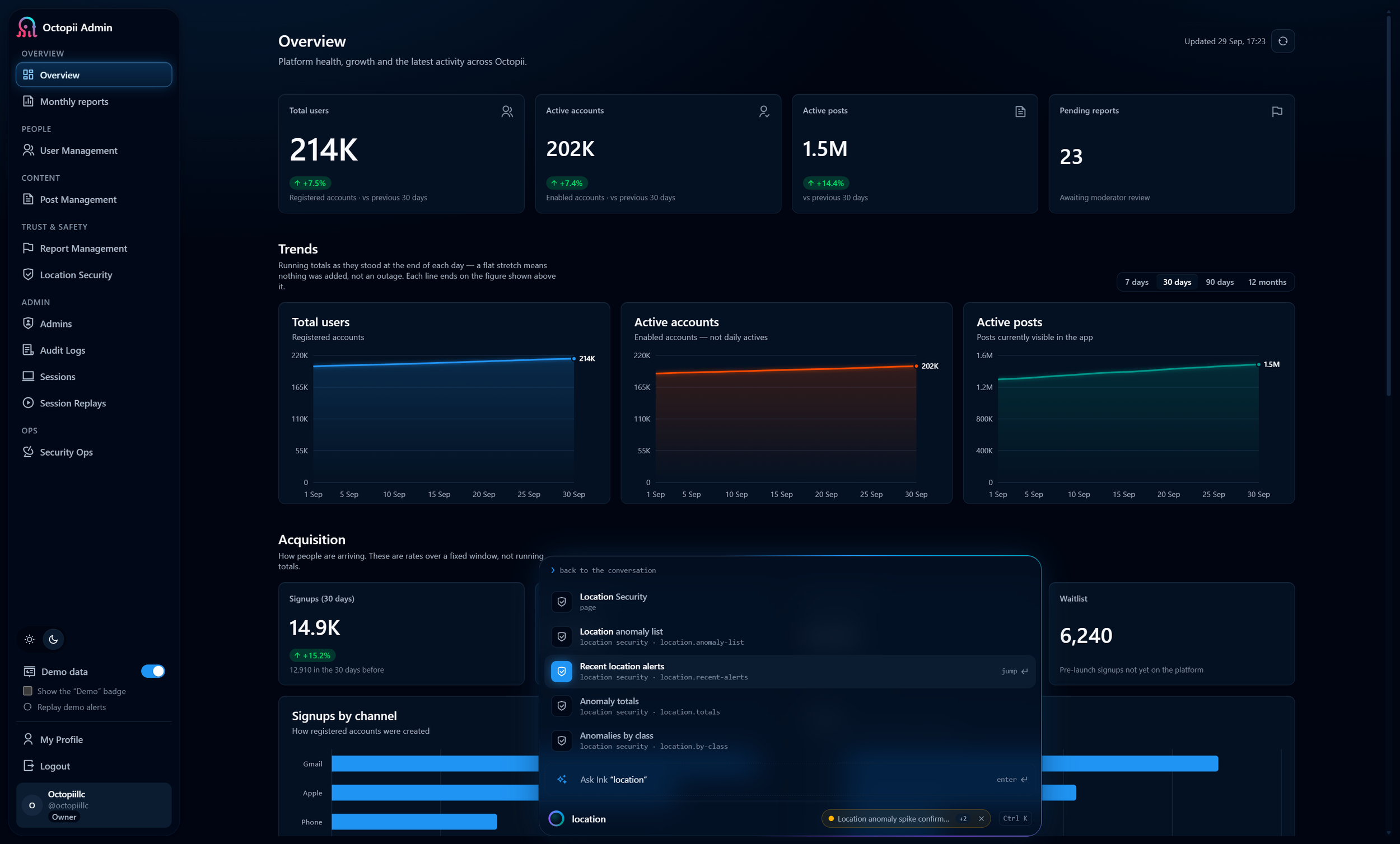
Task: Navigate to Location Security in sidebar
Action: coord(94,274)
